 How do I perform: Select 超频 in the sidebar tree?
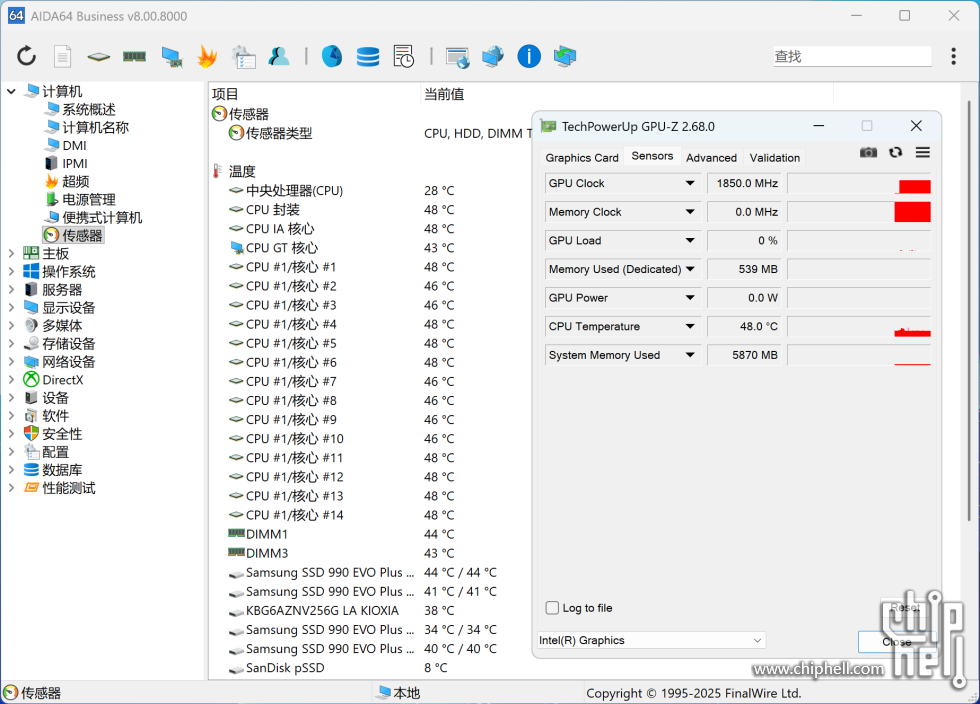(75, 181)
